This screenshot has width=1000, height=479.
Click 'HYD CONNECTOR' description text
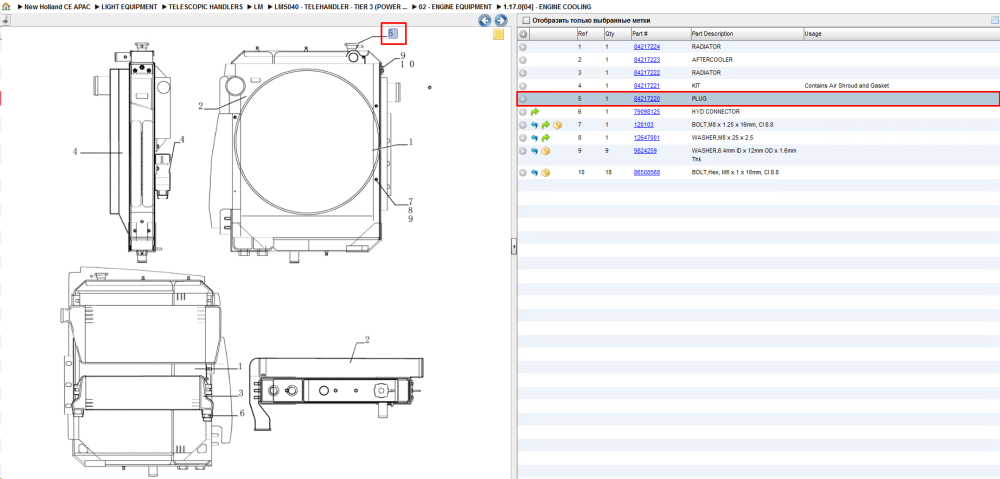715,112
